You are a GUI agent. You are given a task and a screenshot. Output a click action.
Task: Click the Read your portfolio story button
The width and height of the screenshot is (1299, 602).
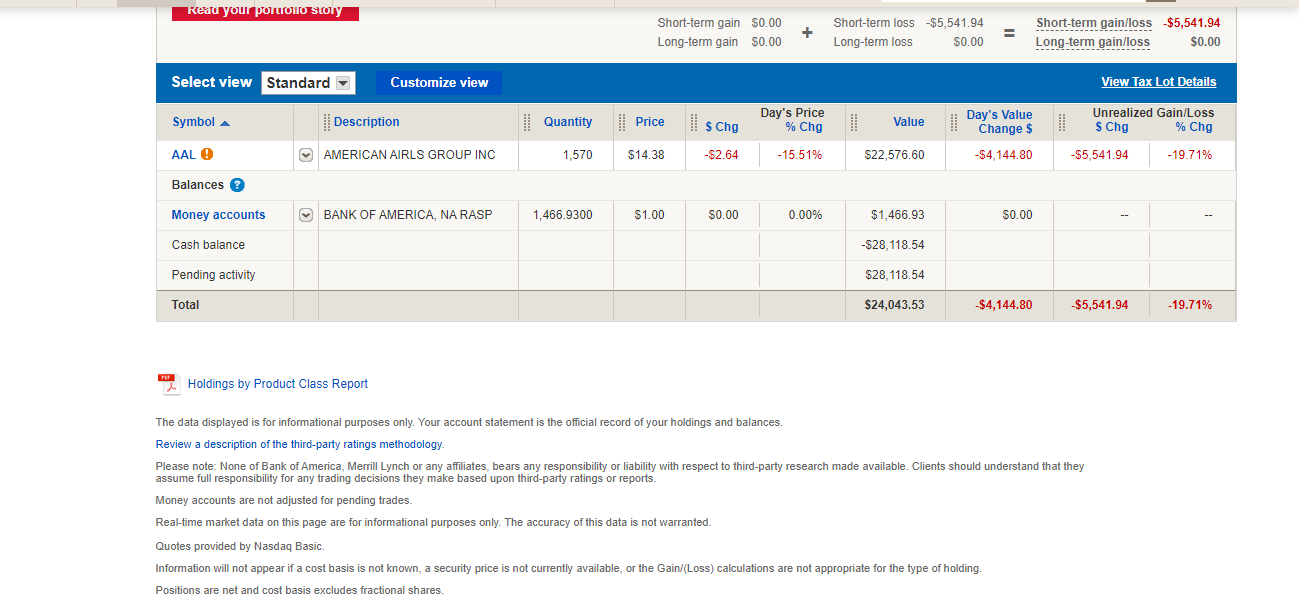pyautogui.click(x=265, y=11)
